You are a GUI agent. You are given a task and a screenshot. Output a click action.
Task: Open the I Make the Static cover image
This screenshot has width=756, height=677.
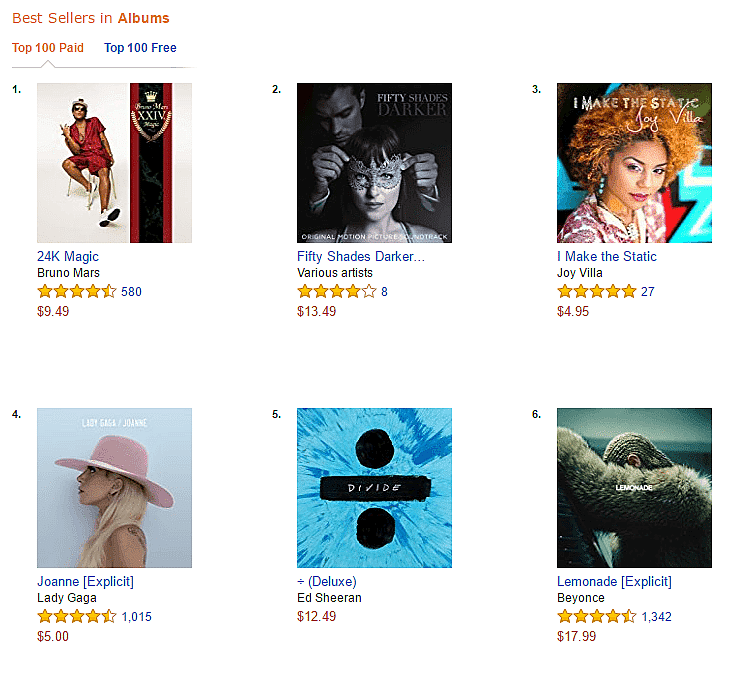click(634, 163)
